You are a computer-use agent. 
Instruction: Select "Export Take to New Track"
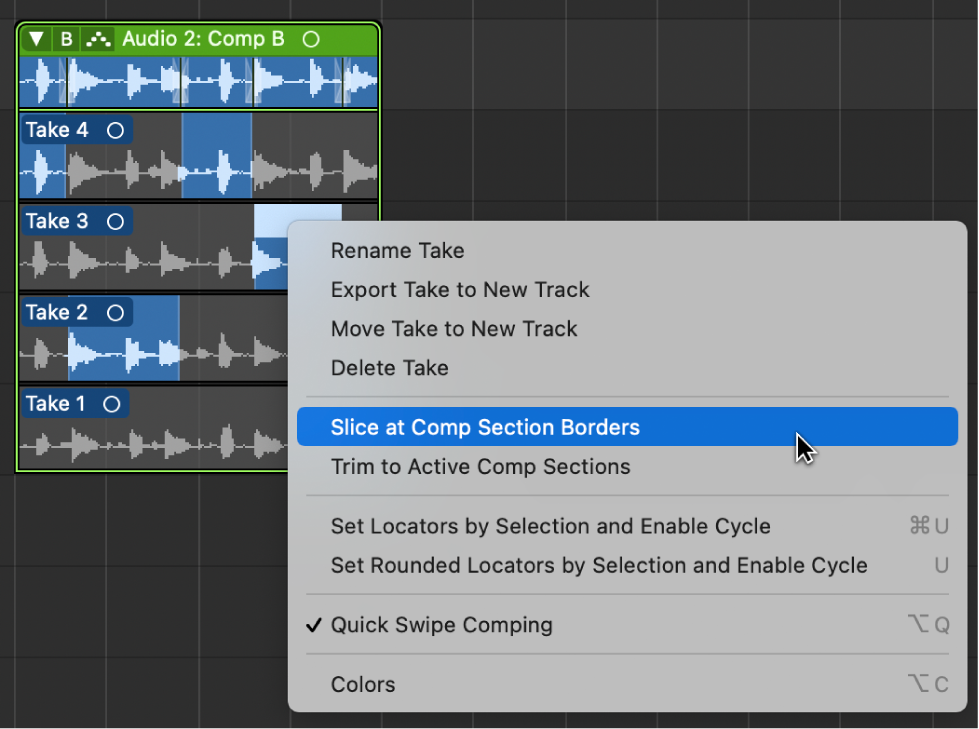click(x=460, y=290)
